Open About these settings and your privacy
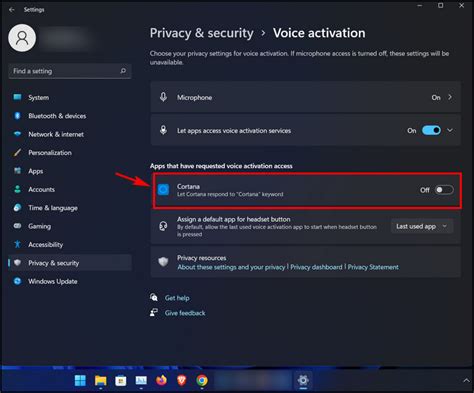474x393 pixels. [x=231, y=267]
